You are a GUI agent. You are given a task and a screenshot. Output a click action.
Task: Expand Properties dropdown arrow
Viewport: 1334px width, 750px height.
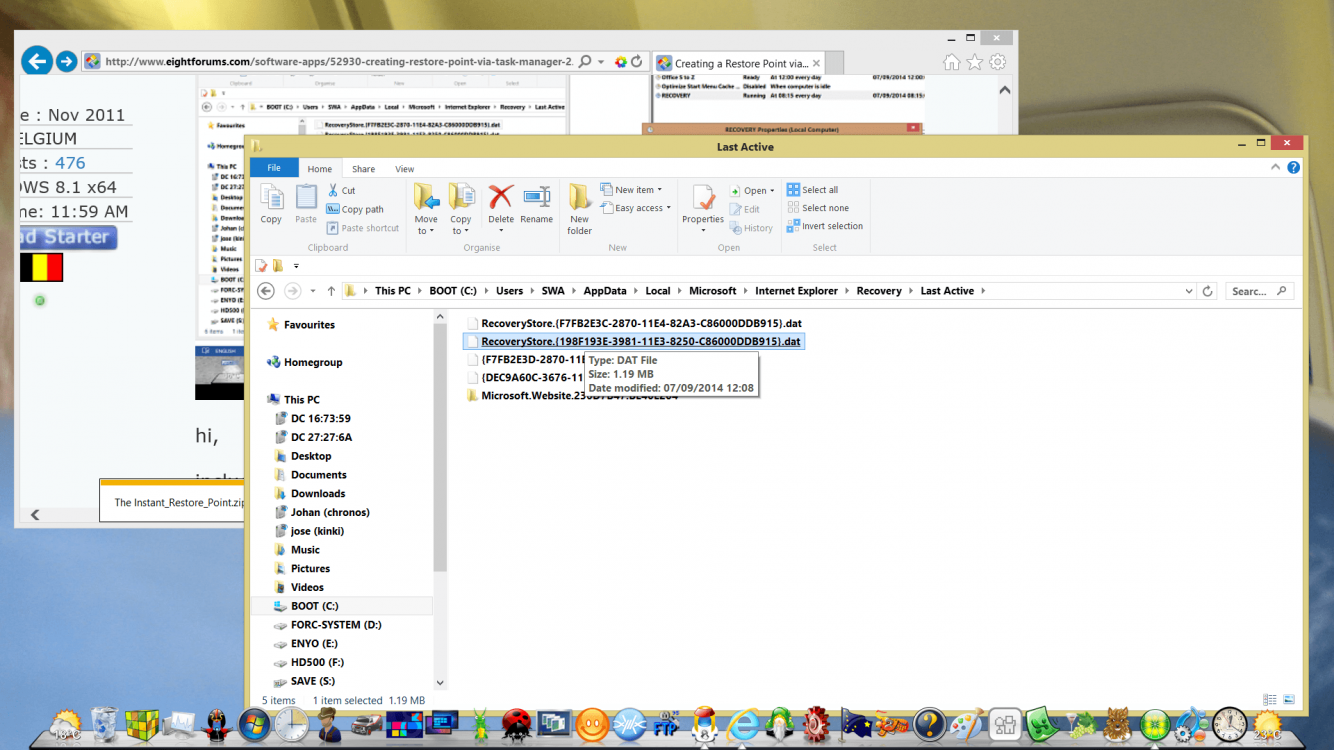point(703,231)
